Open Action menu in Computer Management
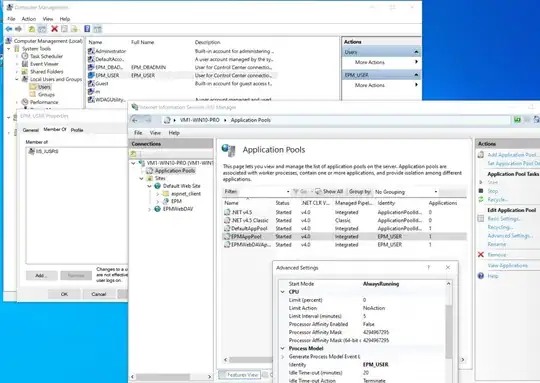This screenshot has width=540, height=383. click(x=29, y=19)
